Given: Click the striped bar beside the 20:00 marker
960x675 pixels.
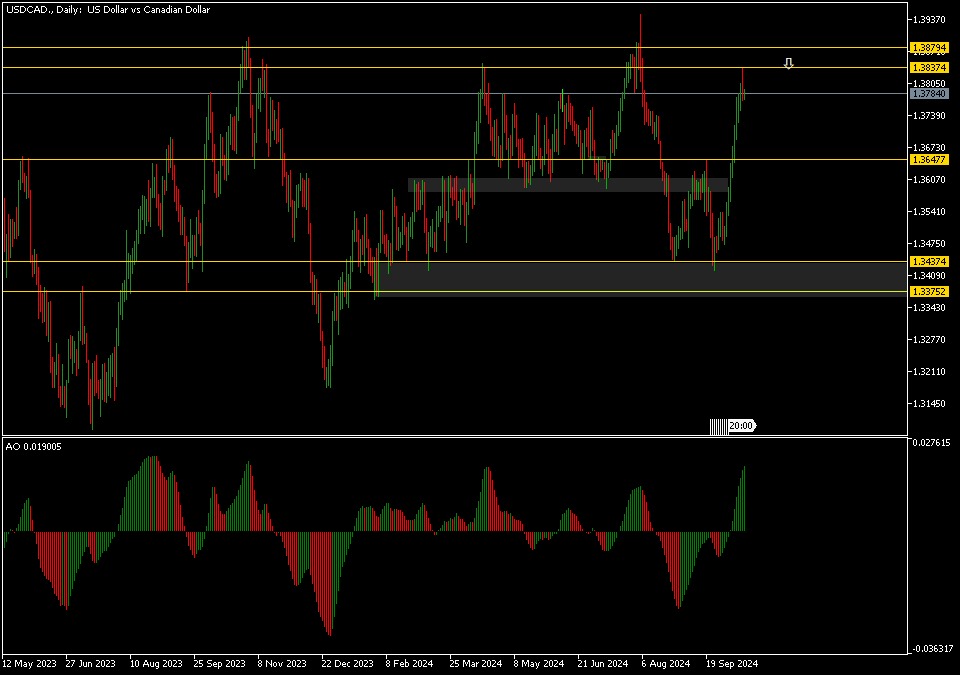Looking at the screenshot, I should tap(719, 426).
